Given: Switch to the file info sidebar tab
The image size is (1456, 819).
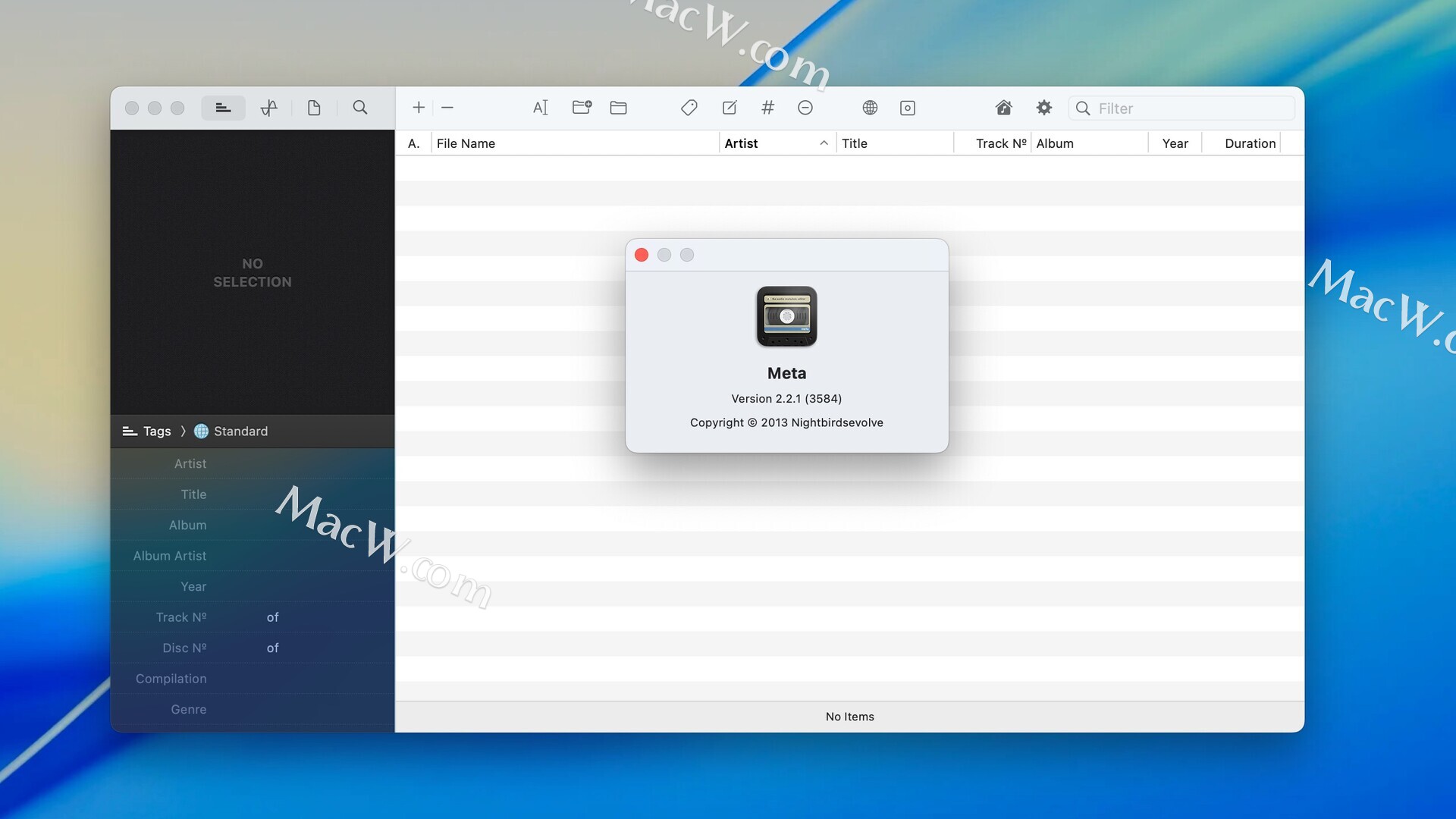Looking at the screenshot, I should point(314,108).
